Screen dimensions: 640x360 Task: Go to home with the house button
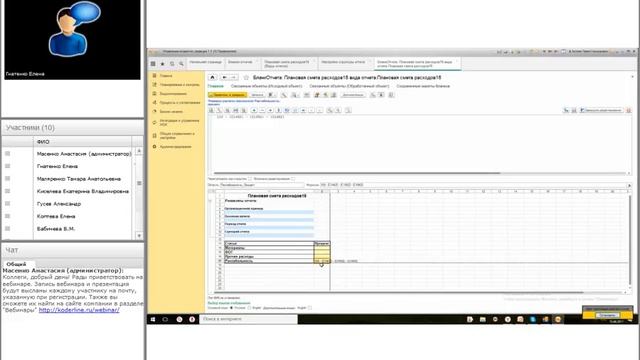[x=213, y=77]
